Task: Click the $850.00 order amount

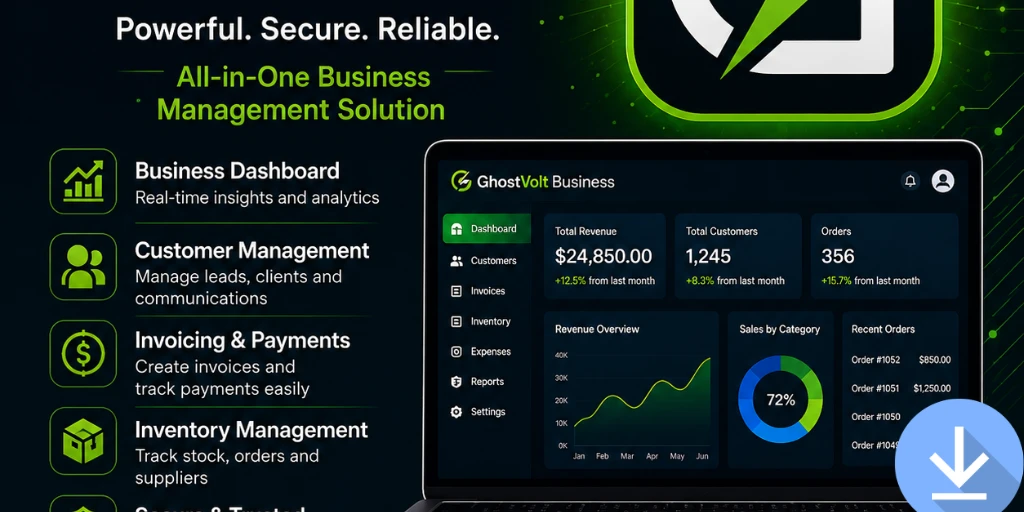Action: 935,360
